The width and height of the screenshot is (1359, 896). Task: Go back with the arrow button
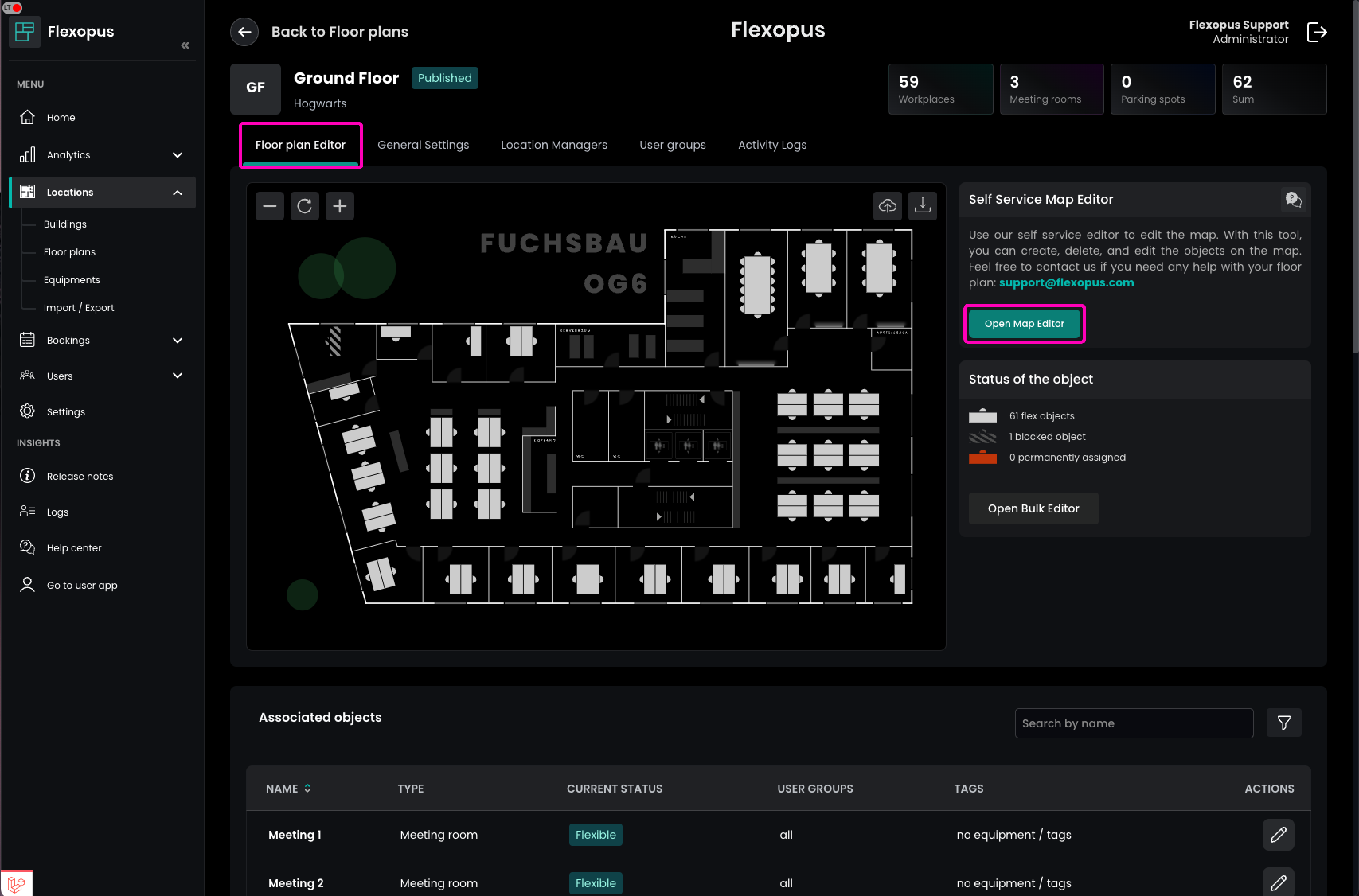coord(244,32)
